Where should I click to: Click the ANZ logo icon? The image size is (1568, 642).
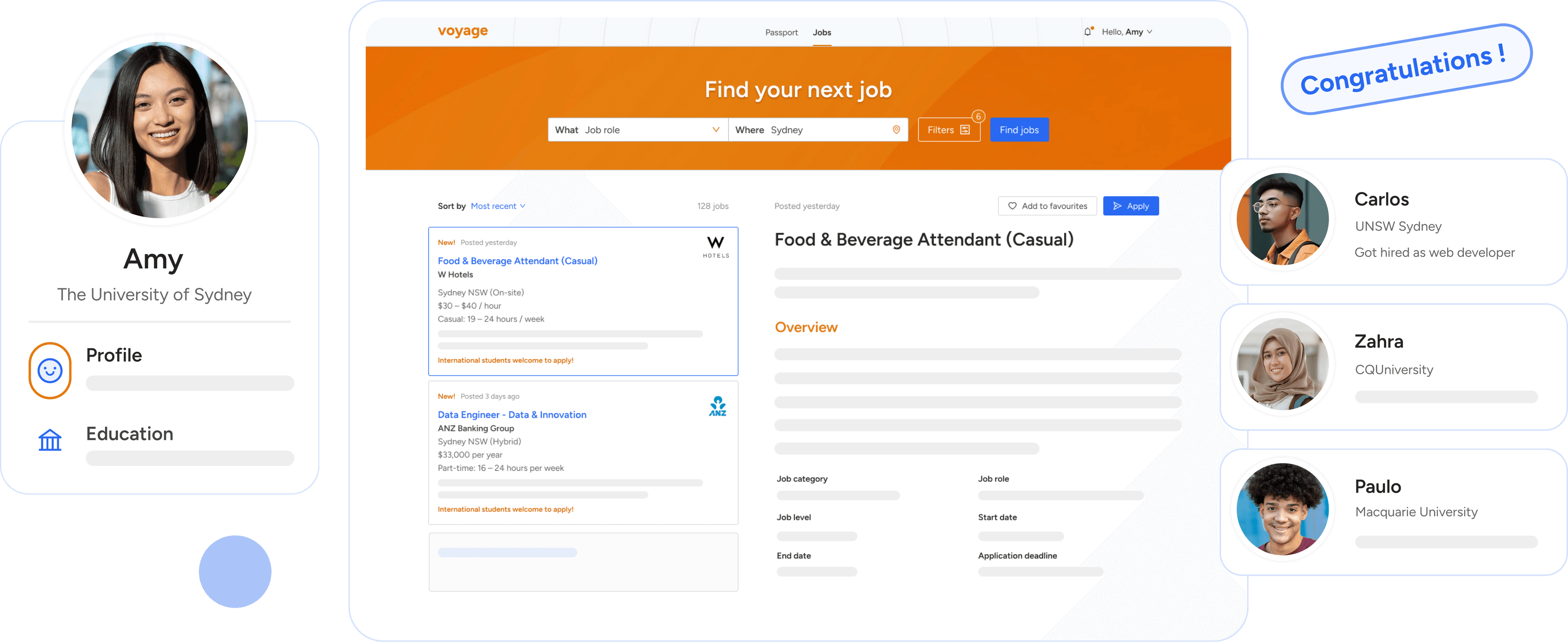[718, 407]
